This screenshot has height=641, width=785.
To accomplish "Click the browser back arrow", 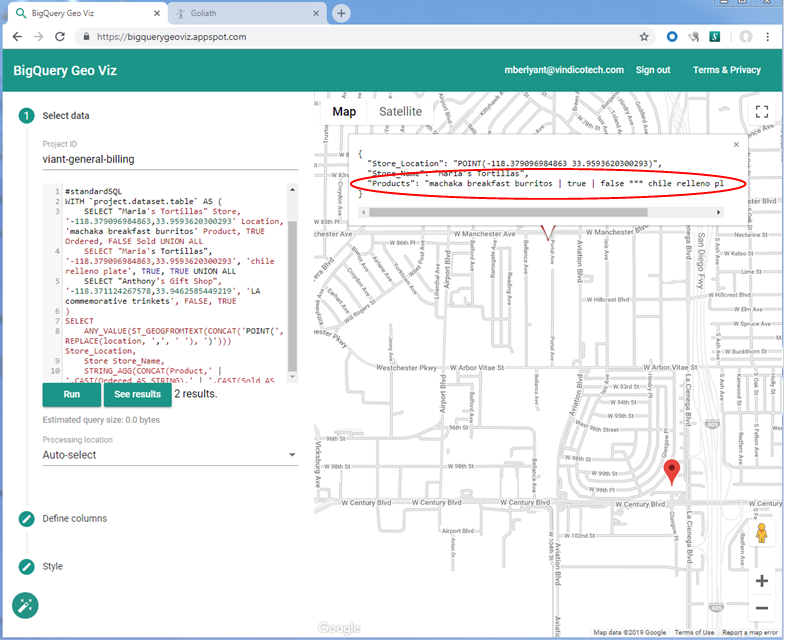I will [x=18, y=37].
